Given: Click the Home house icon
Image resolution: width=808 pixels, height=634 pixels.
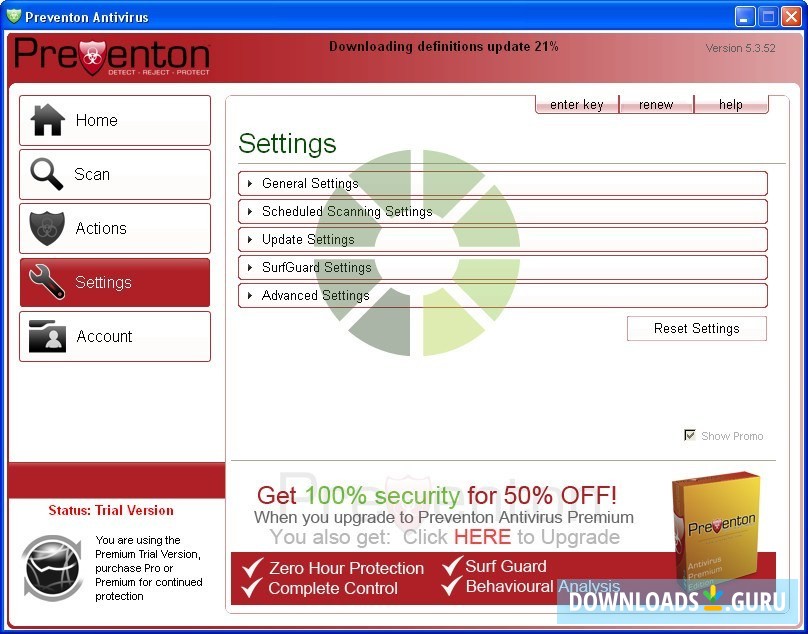Looking at the screenshot, I should 48,120.
